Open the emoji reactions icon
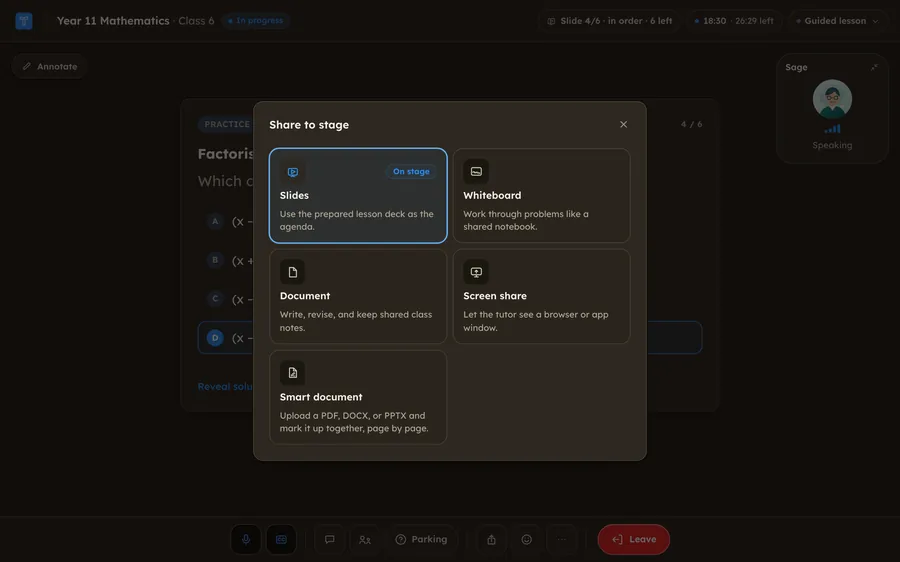Screen dimensions: 900x562 (x=526, y=540)
